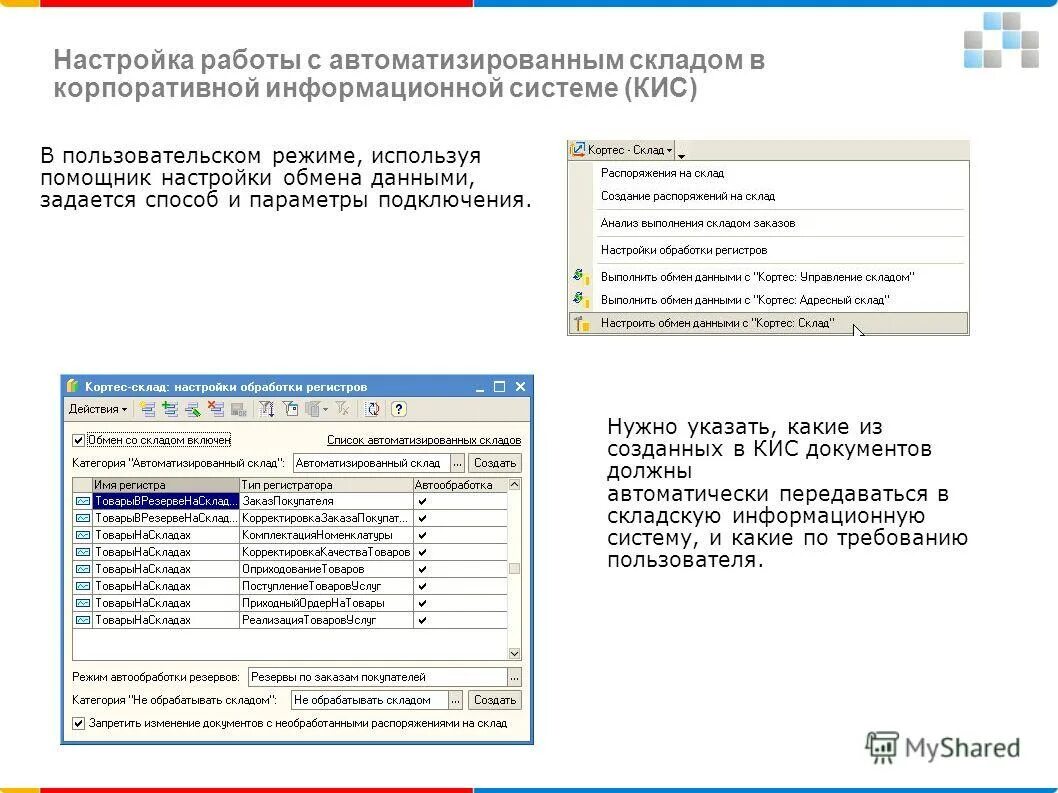Click the Delete record red-cross icon
The height and width of the screenshot is (793, 1058).
(216, 409)
